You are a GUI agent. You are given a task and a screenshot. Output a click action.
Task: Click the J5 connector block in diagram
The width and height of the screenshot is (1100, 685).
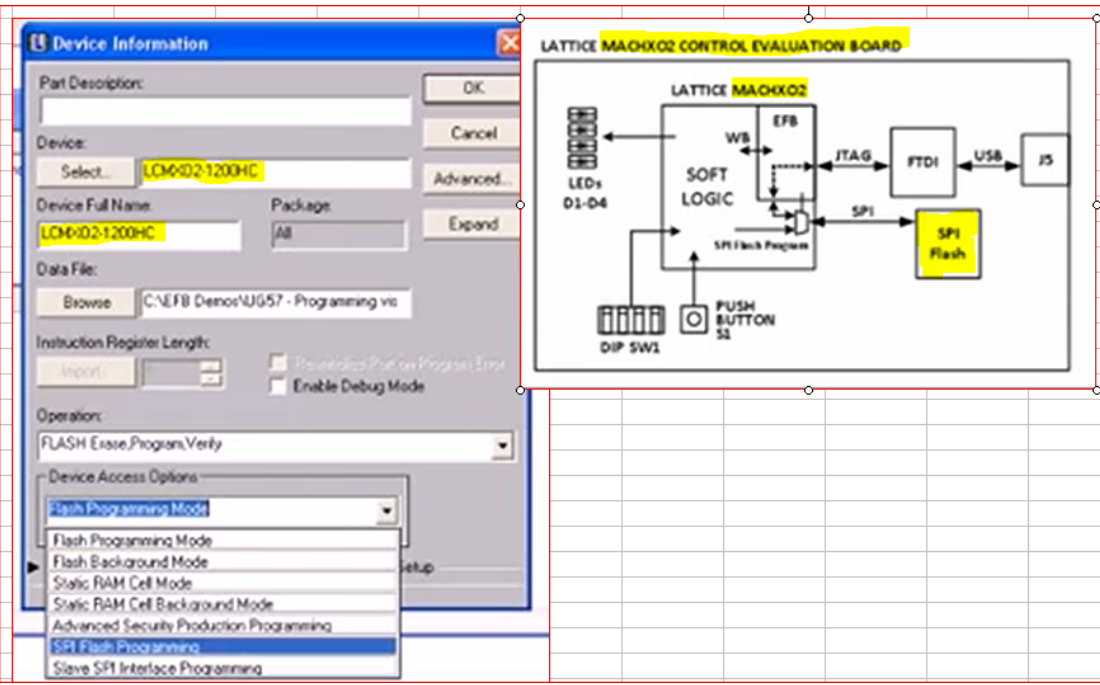tap(1045, 160)
